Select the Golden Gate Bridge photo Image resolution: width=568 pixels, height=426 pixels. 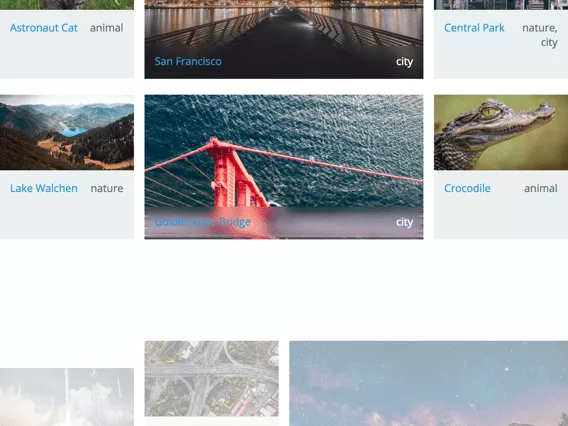(284, 152)
